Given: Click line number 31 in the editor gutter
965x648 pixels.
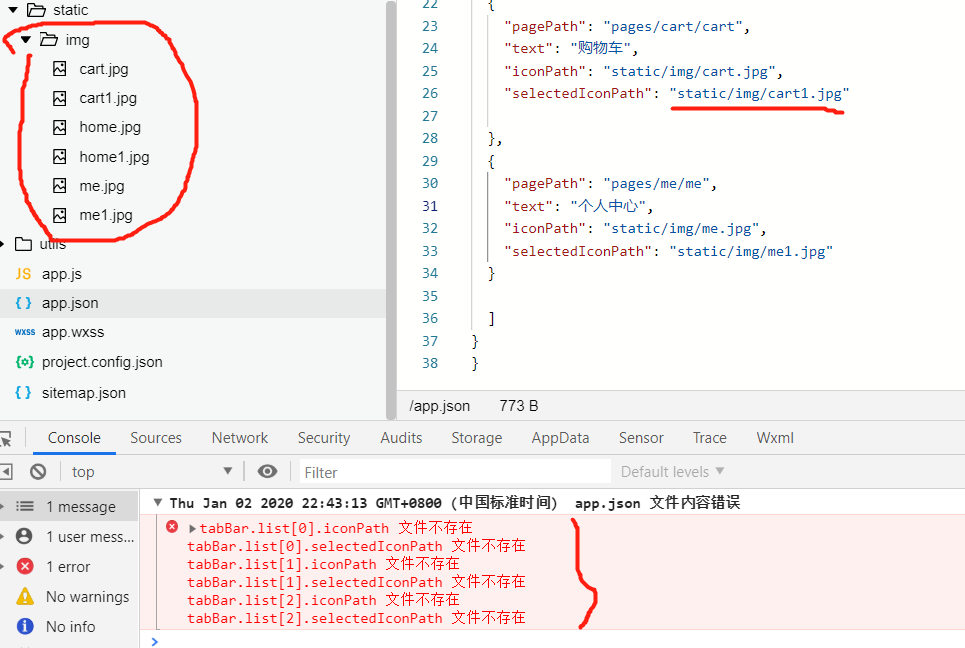Looking at the screenshot, I should (430, 206).
